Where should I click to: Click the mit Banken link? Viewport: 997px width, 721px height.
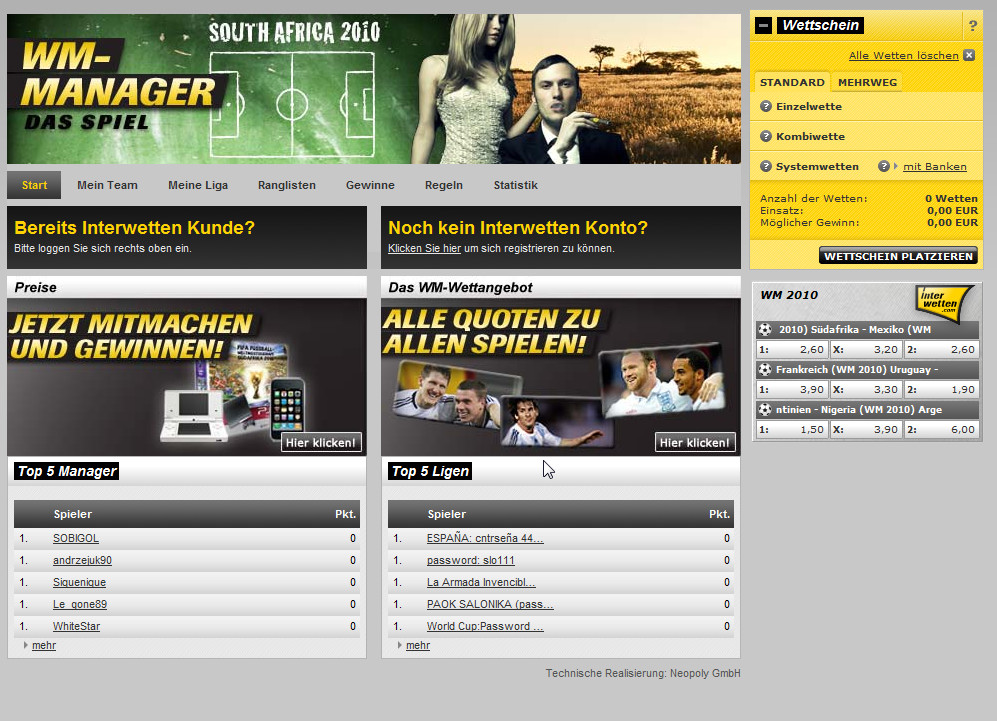(935, 167)
